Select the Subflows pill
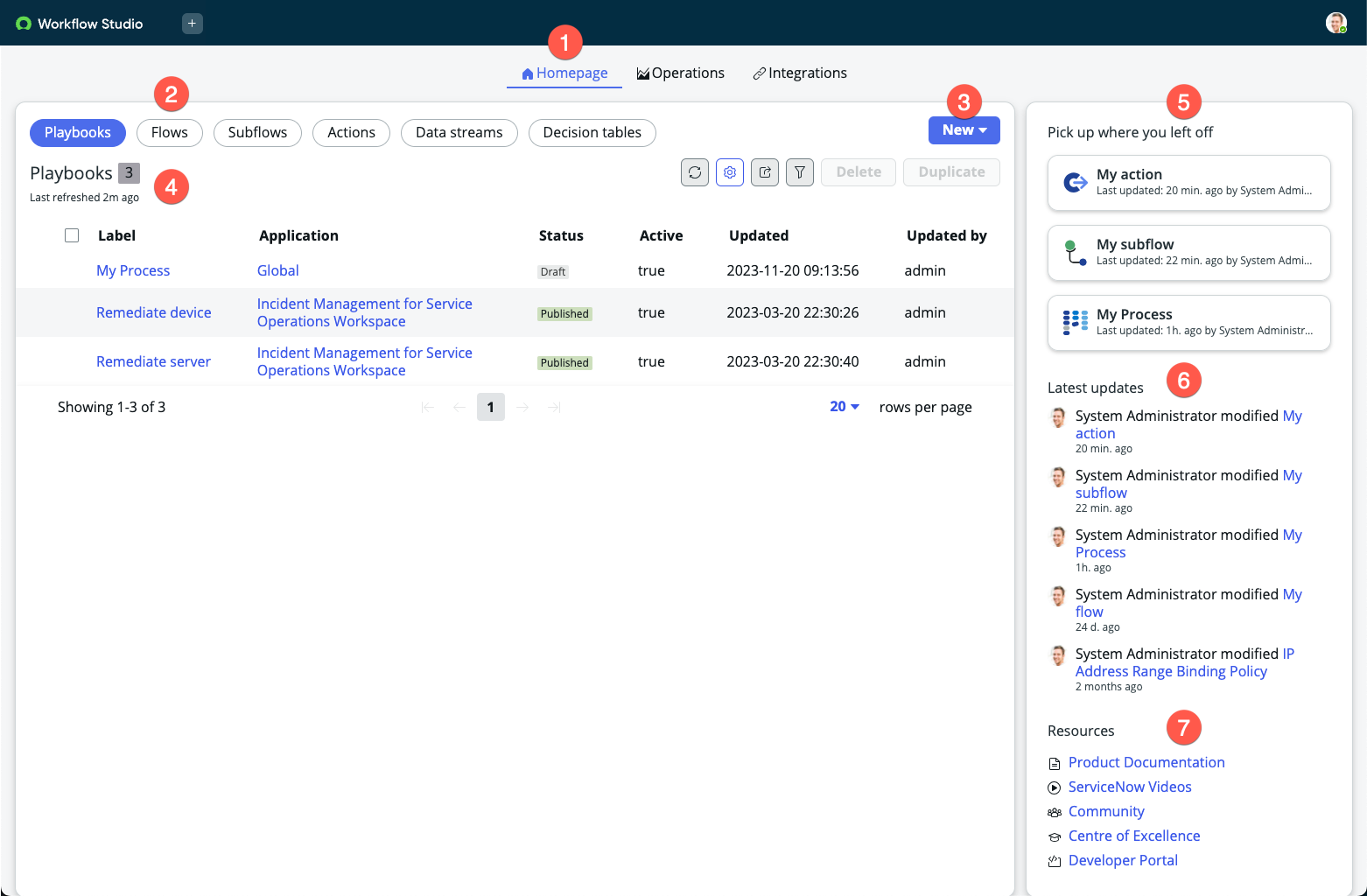 coord(257,133)
